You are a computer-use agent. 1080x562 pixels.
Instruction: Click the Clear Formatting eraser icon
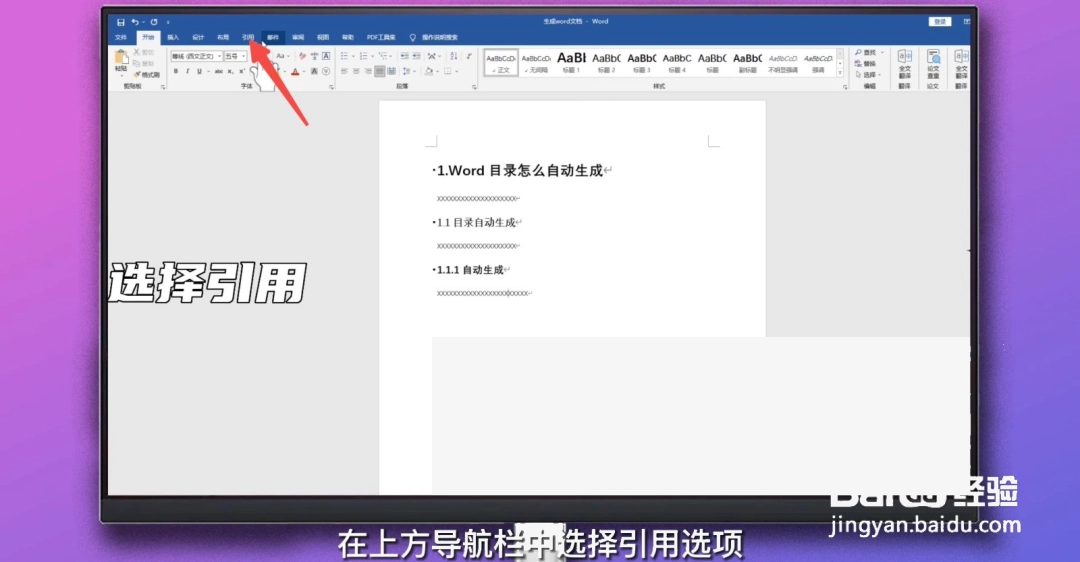pyautogui.click(x=302, y=56)
